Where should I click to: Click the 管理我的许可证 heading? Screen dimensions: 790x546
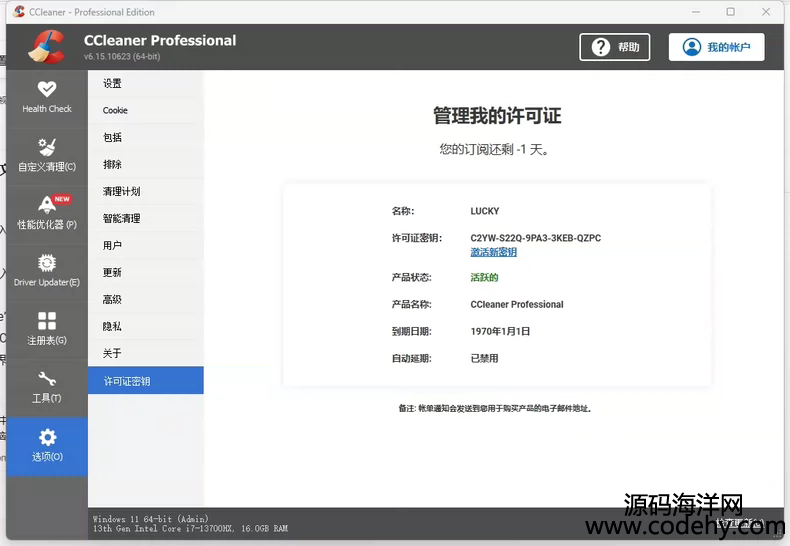click(x=497, y=116)
